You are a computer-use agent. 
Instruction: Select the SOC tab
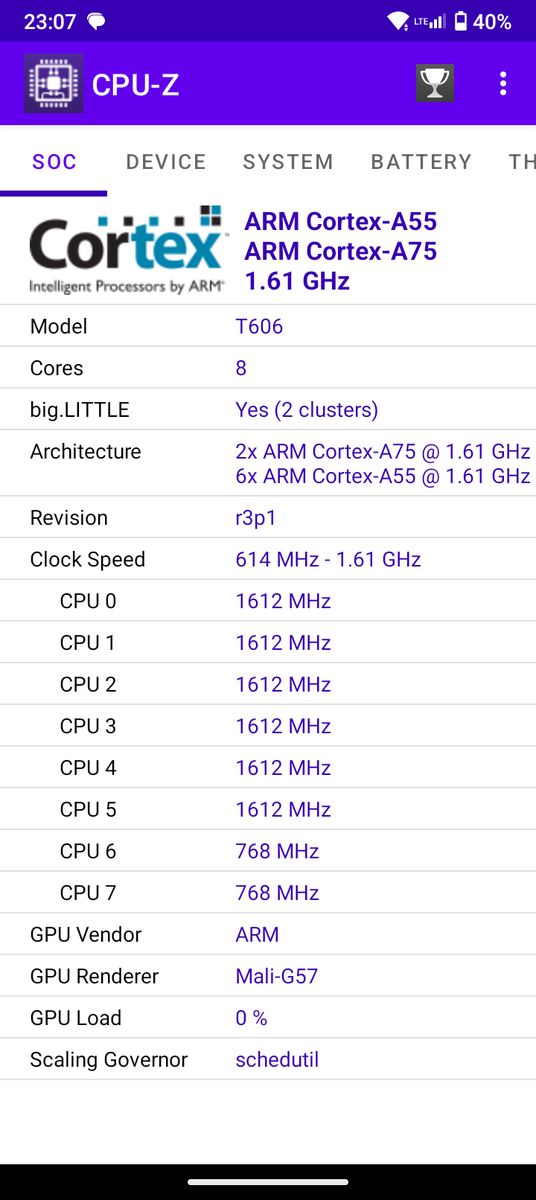click(54, 162)
